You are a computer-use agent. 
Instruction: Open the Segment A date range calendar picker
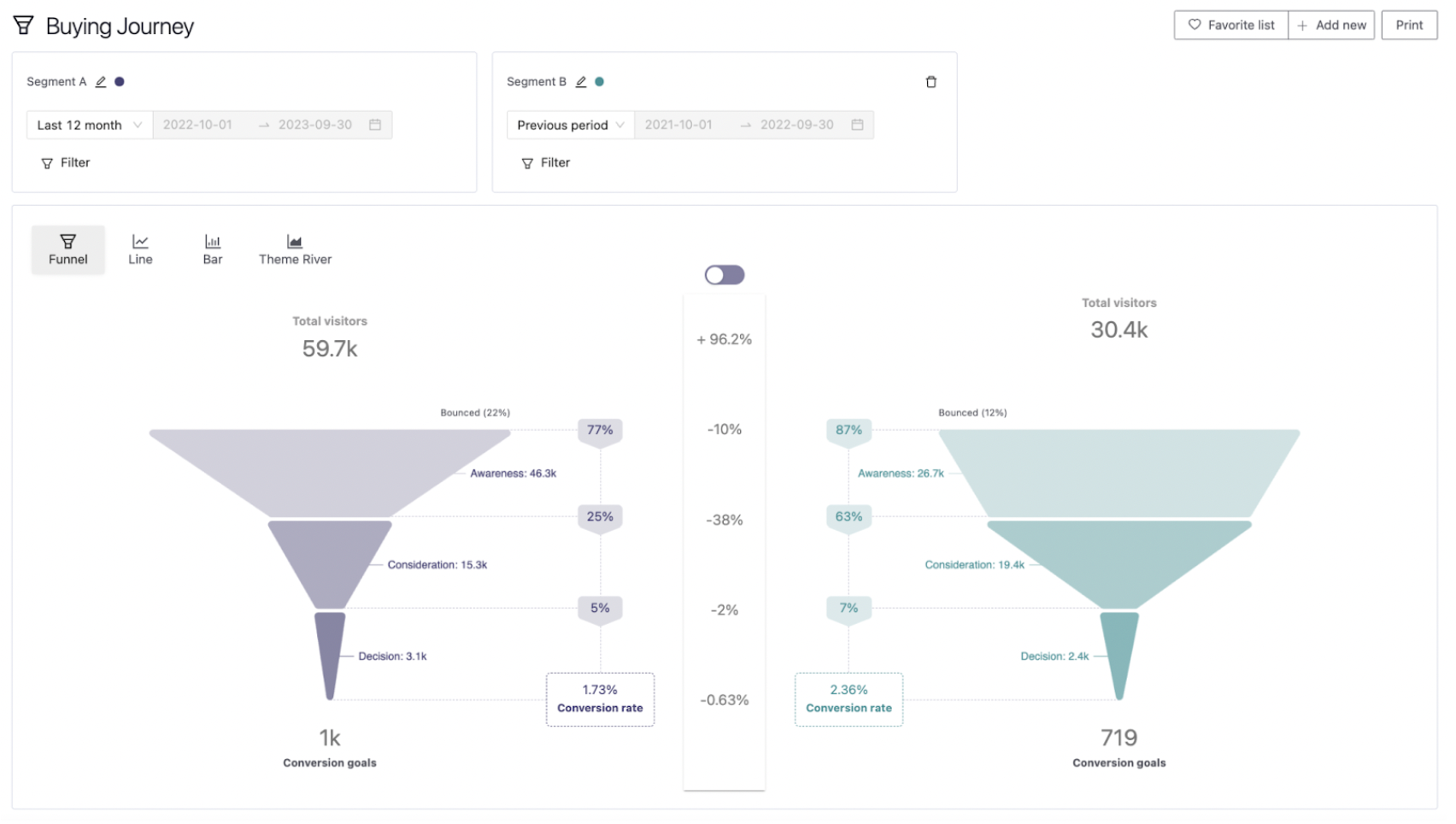point(374,124)
